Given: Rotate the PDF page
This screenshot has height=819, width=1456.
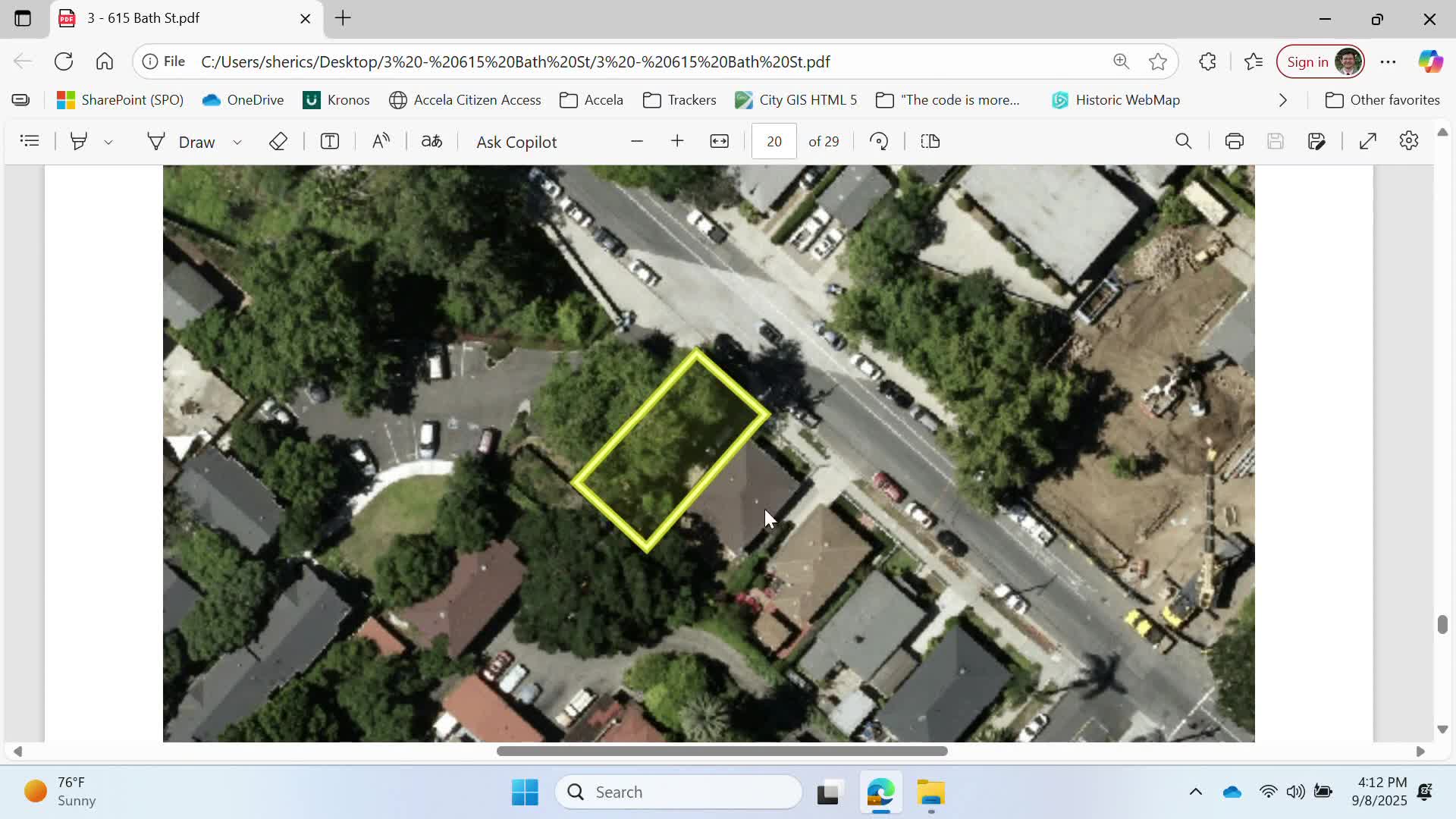Looking at the screenshot, I should pyautogui.click(x=879, y=141).
